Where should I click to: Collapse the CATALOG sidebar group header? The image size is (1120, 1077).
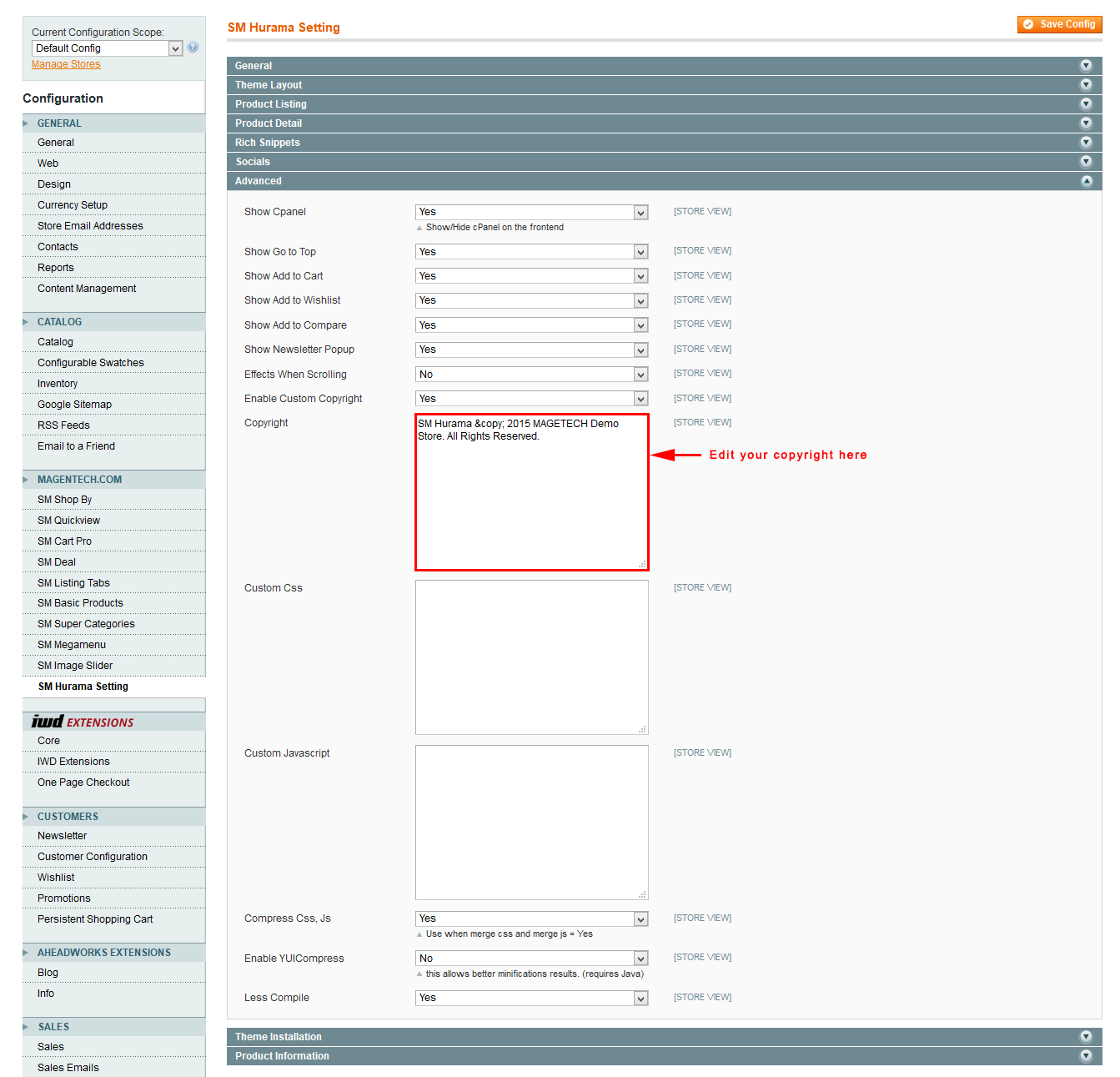click(113, 322)
